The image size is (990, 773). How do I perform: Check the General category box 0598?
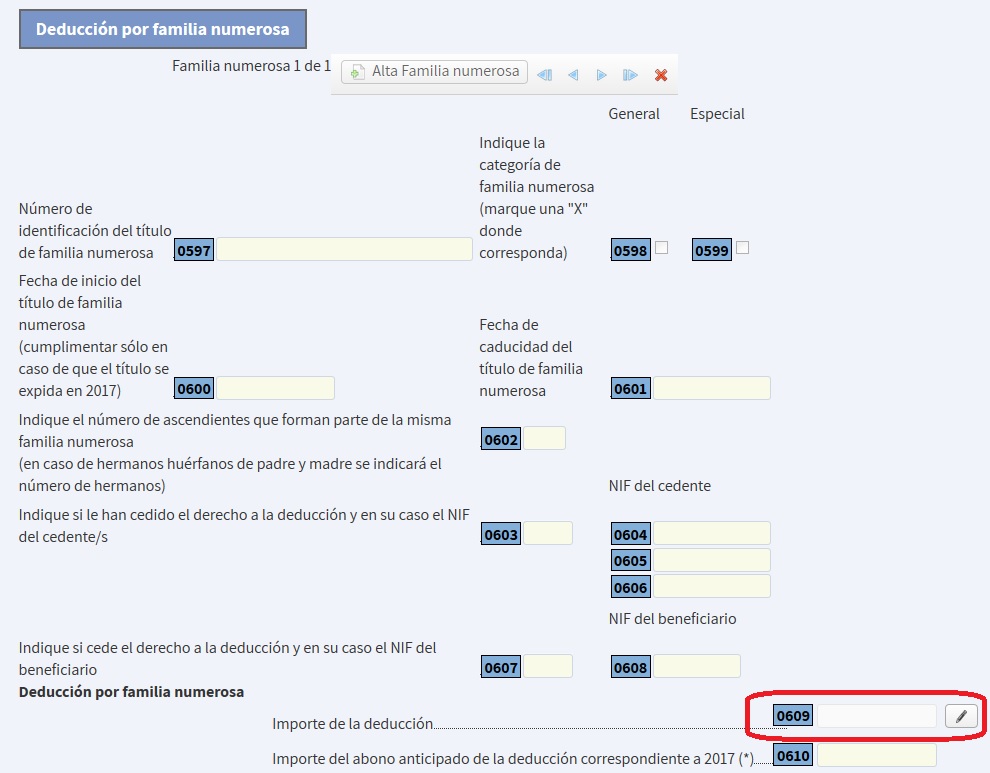tap(661, 248)
